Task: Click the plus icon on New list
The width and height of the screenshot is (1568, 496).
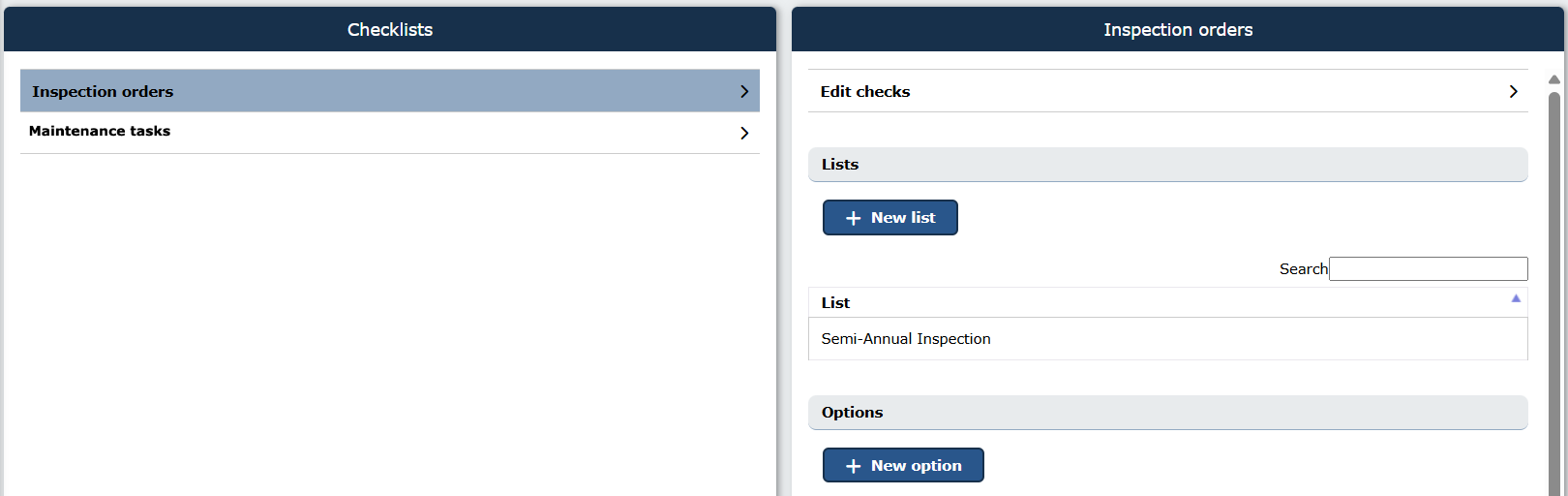Action: pos(853,218)
